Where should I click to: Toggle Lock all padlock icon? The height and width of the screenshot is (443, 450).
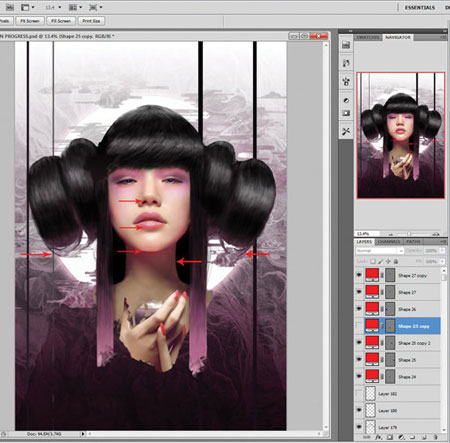(396, 261)
